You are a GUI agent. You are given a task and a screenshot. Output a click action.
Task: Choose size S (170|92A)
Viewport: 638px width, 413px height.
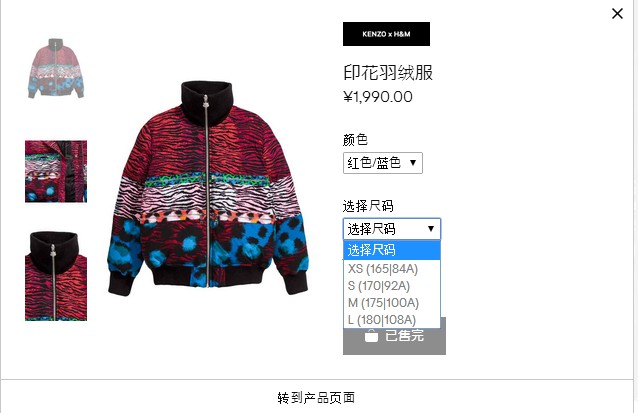(x=392, y=286)
